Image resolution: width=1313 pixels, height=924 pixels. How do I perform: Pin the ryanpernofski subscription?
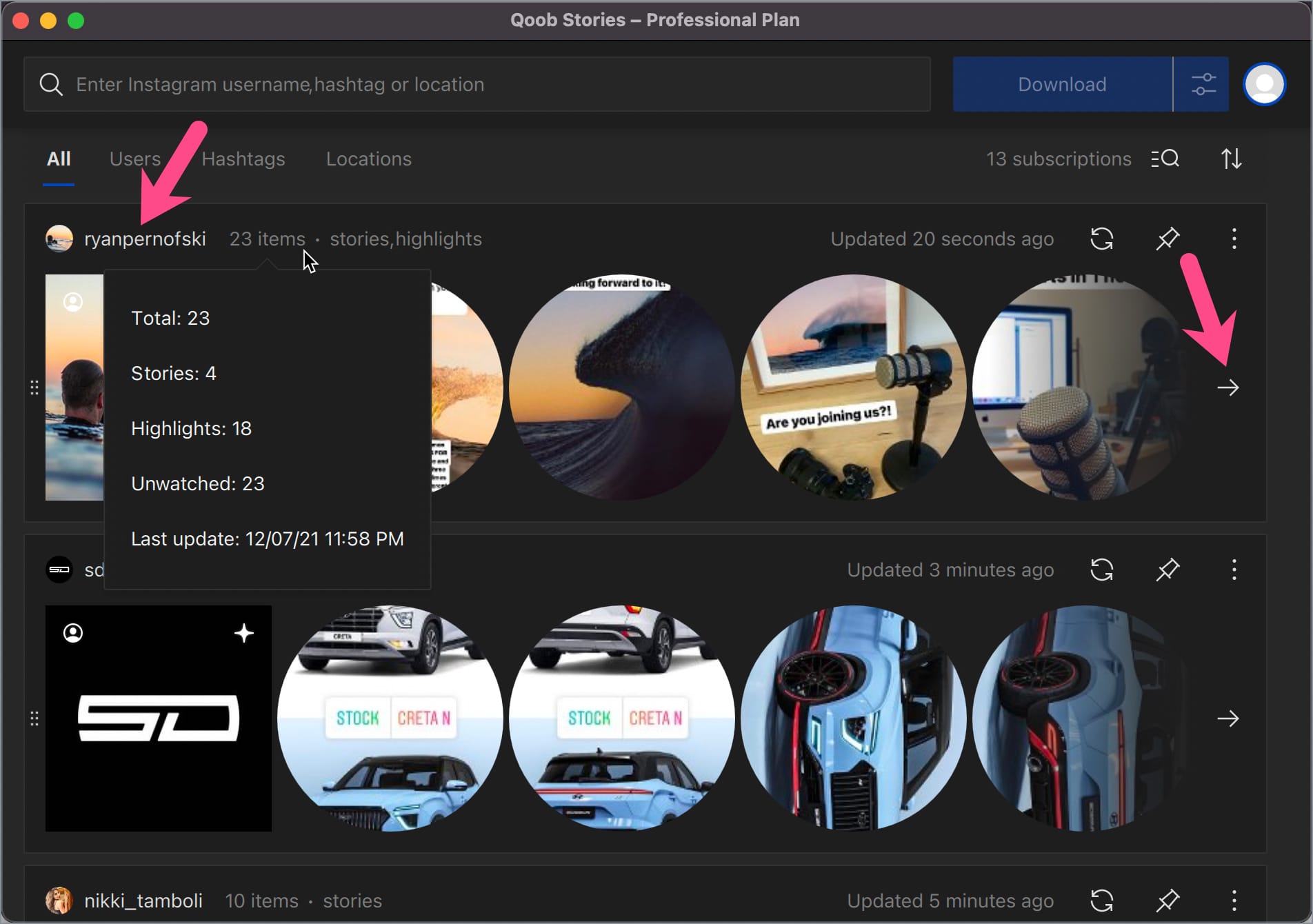pos(1167,239)
